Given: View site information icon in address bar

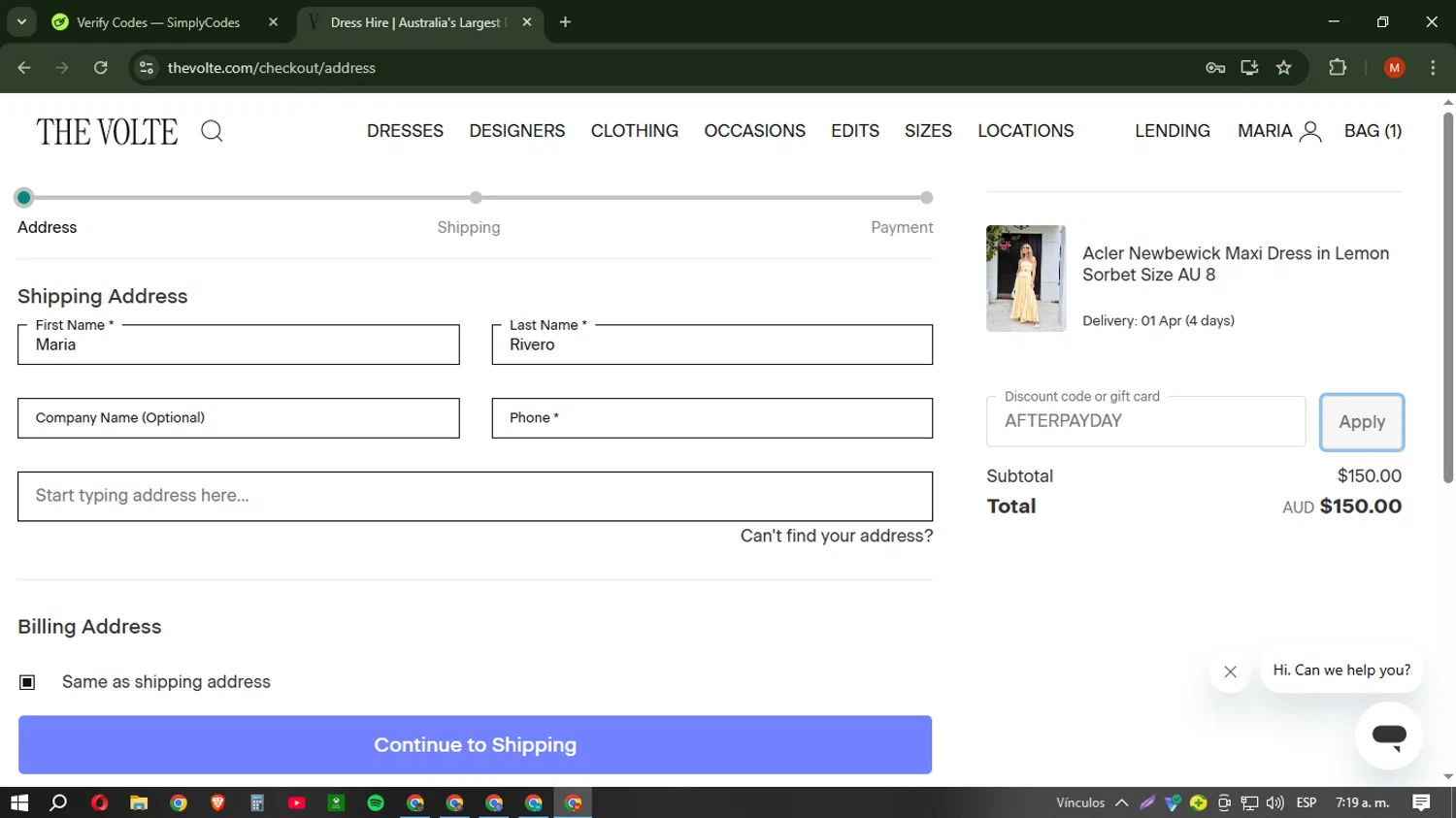Looking at the screenshot, I should [x=147, y=68].
